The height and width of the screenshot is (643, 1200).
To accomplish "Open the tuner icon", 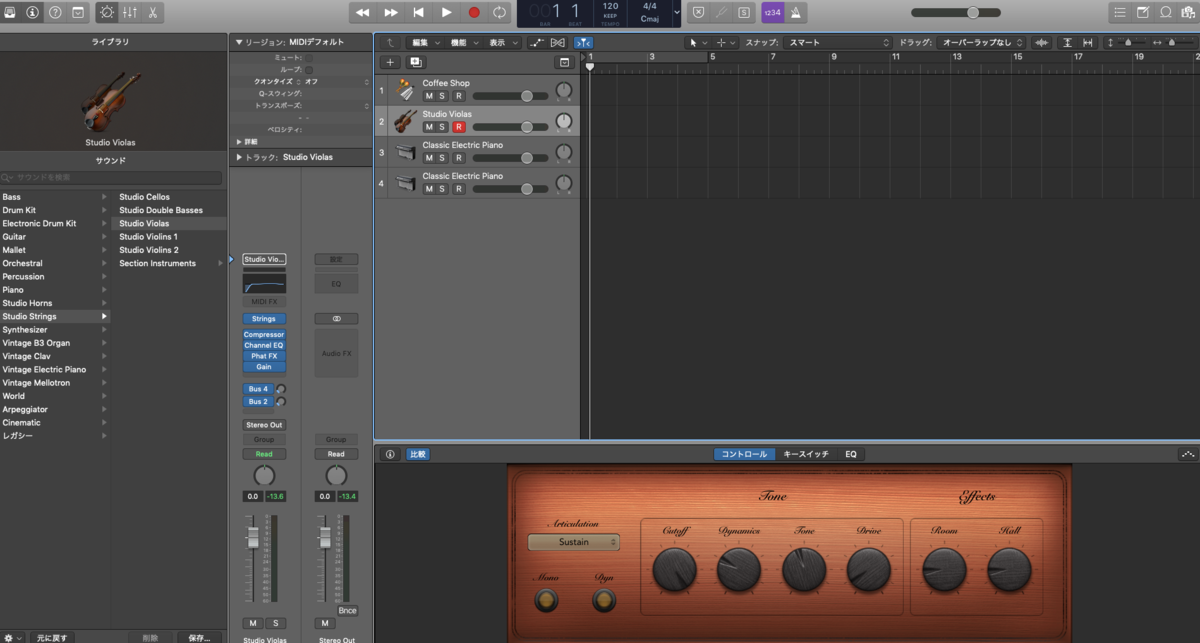I will 721,12.
